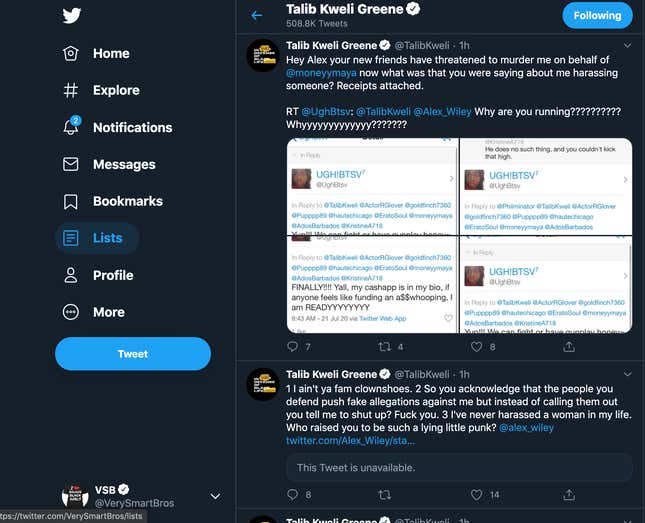The height and width of the screenshot is (523, 645).
Task: Toggle the Following button
Action: (x=597, y=16)
